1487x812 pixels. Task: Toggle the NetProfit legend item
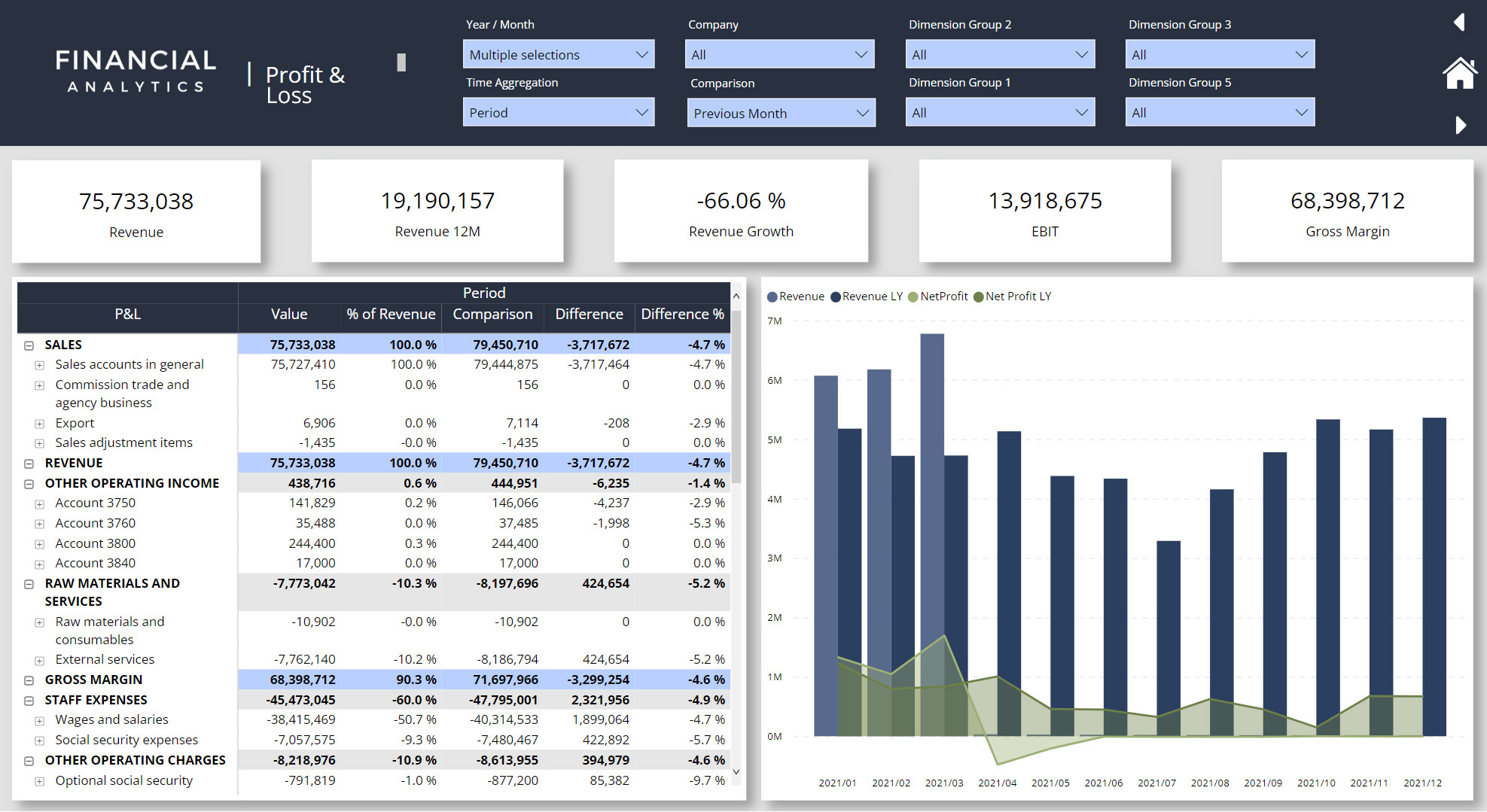point(937,297)
